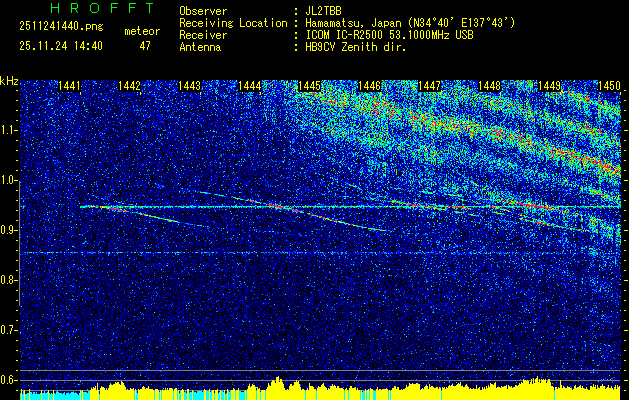
Task: Pick the 1450 marker at right edge
Action: (609, 87)
